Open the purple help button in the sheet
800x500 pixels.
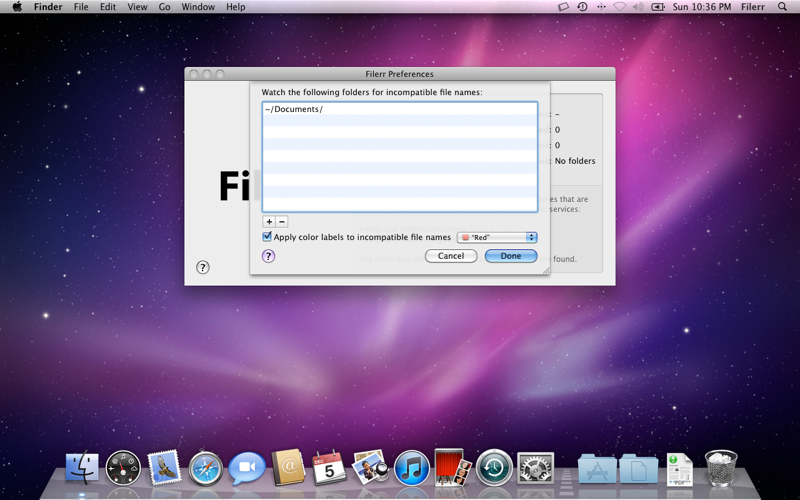[x=268, y=256]
